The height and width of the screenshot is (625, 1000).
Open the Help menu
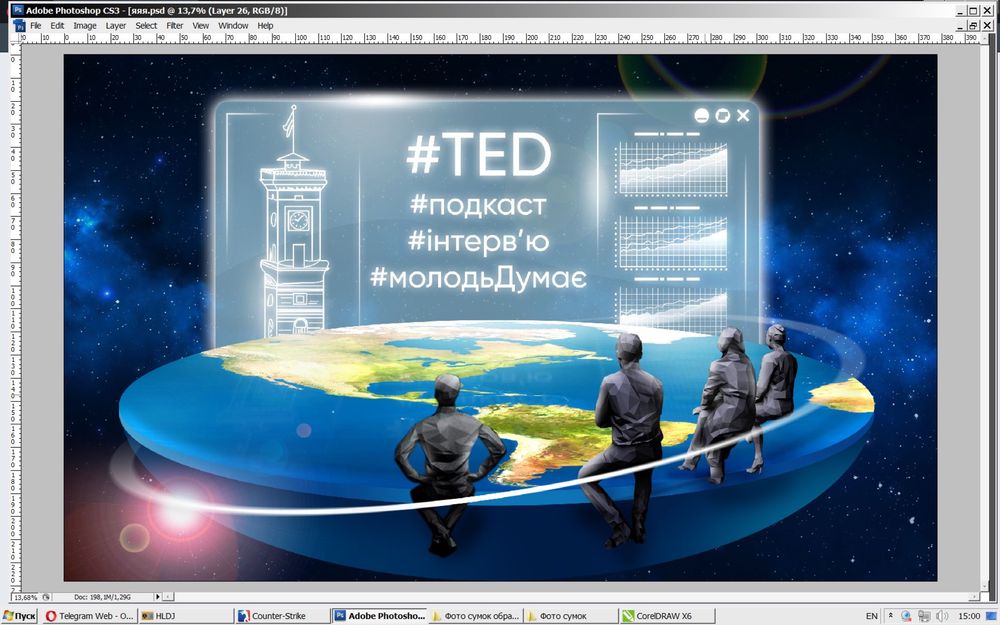click(x=265, y=26)
